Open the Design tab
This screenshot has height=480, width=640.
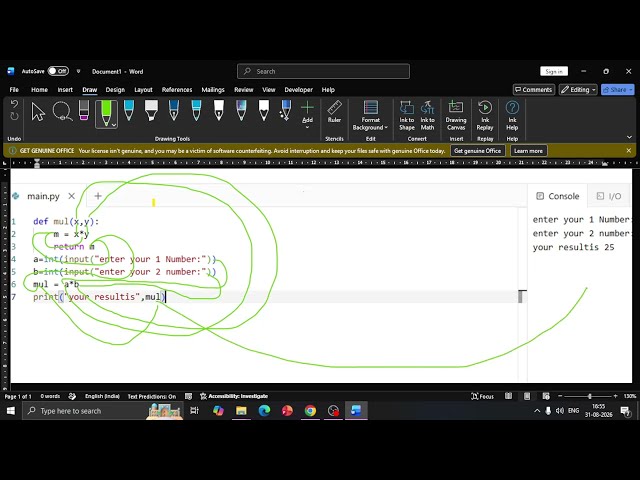(x=115, y=90)
